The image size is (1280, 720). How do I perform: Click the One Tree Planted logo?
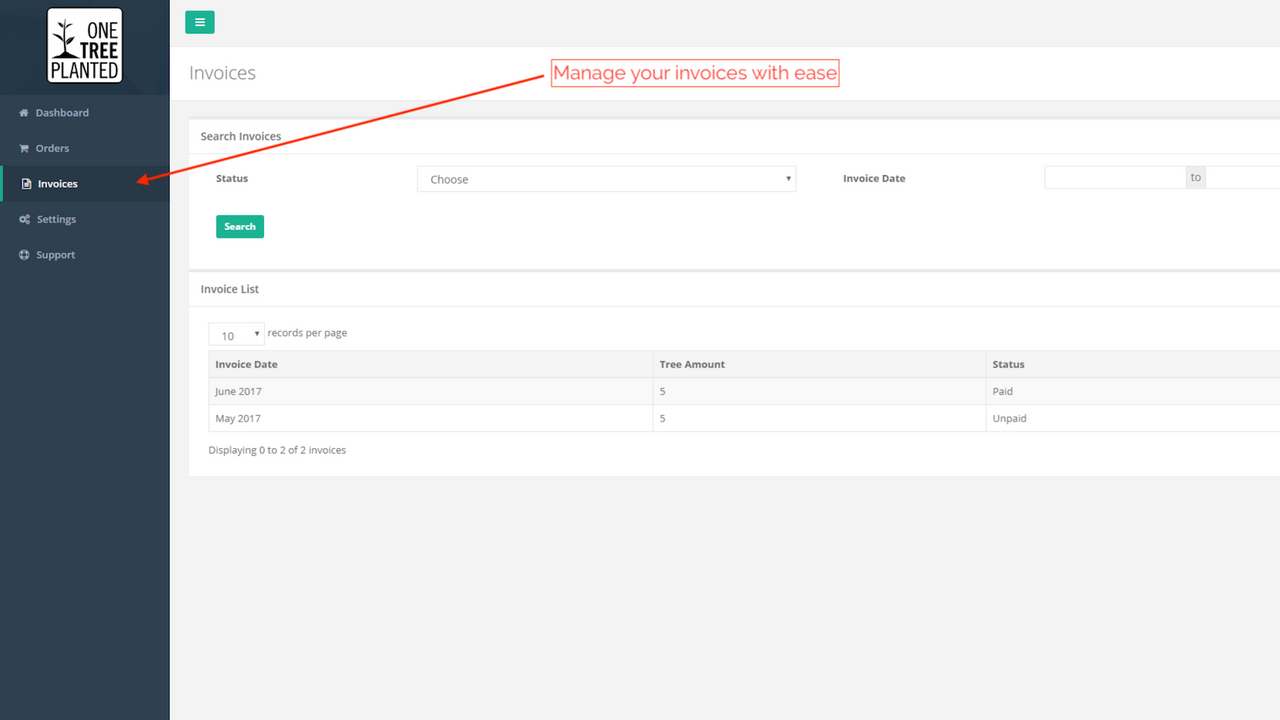point(85,45)
